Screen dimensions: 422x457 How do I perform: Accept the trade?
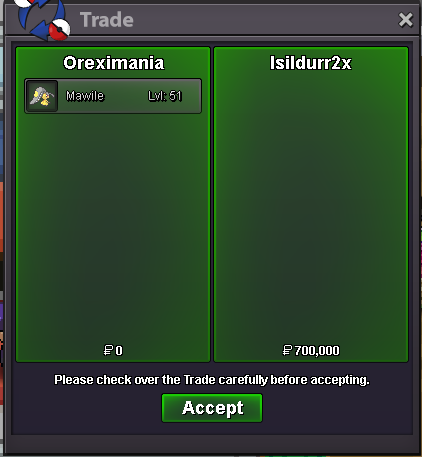(212, 408)
